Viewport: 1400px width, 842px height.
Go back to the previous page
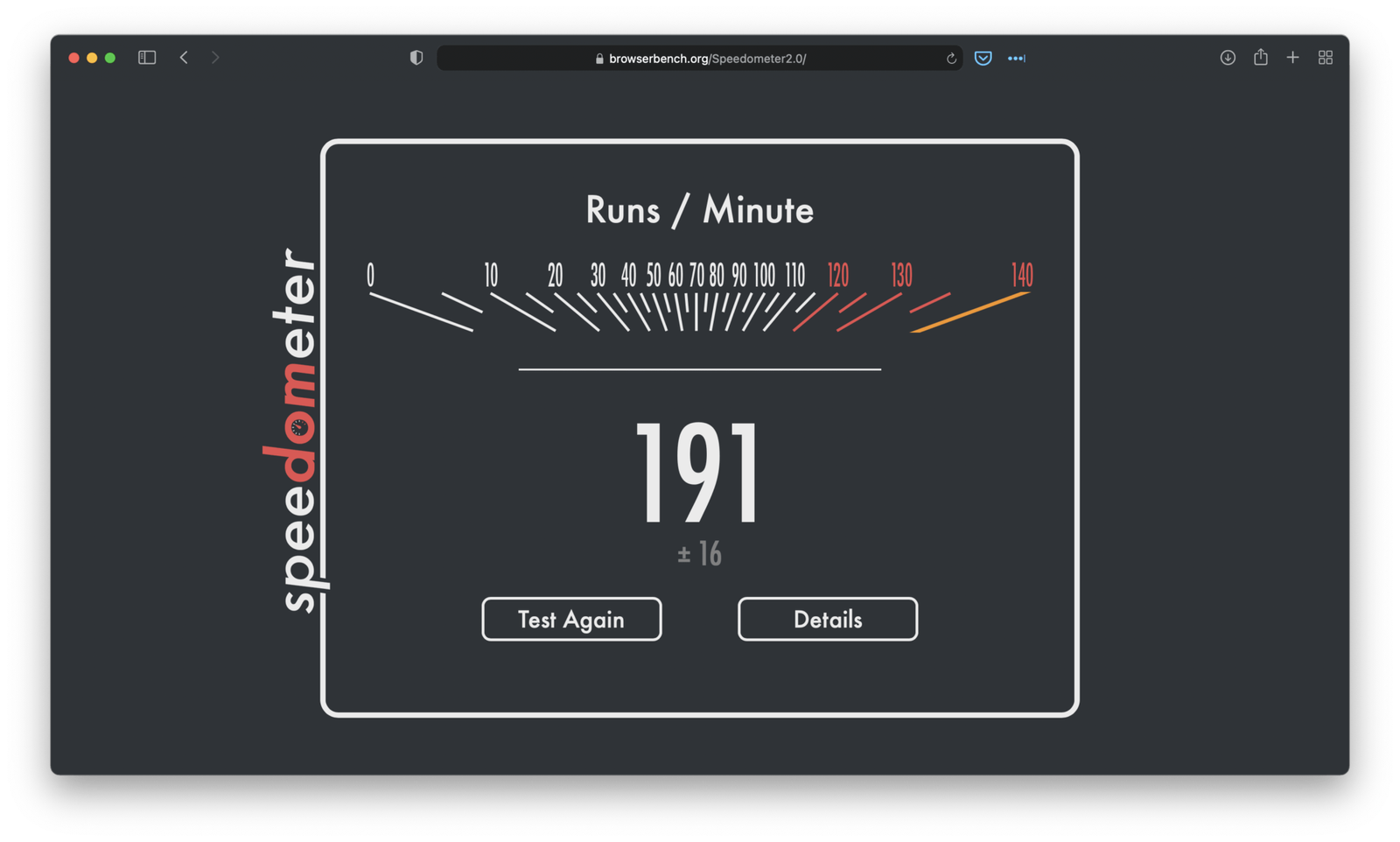184,58
